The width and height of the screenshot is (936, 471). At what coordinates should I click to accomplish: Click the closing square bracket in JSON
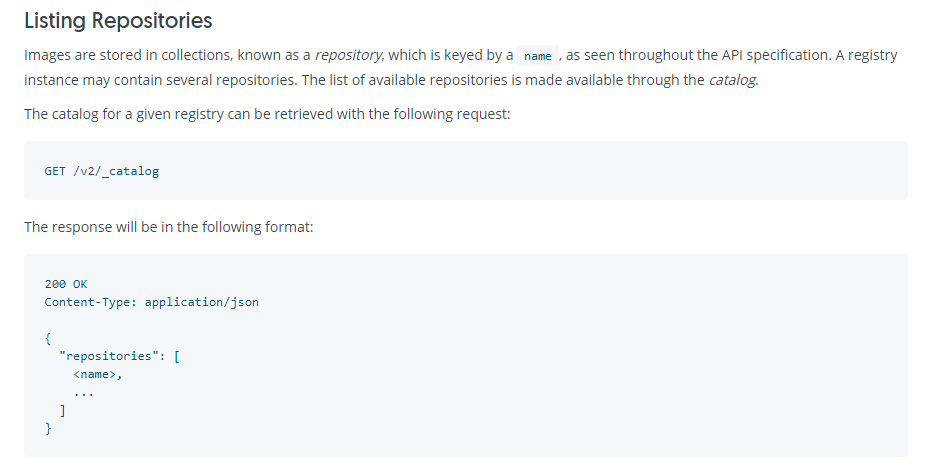tap(62, 410)
